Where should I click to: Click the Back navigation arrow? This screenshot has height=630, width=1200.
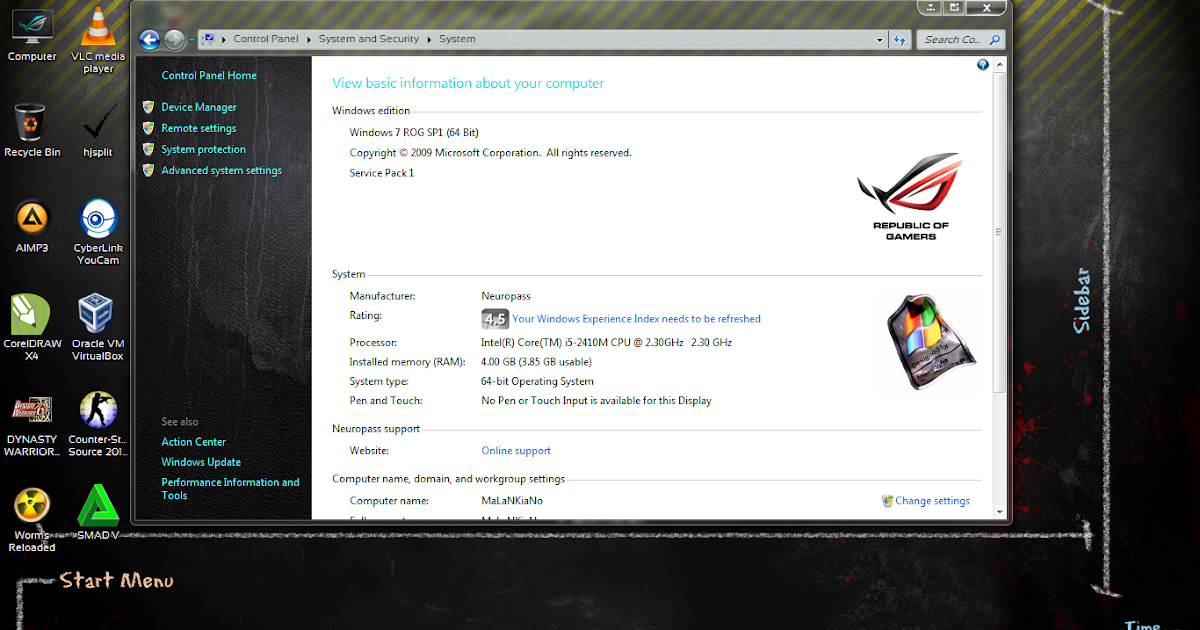(x=150, y=39)
